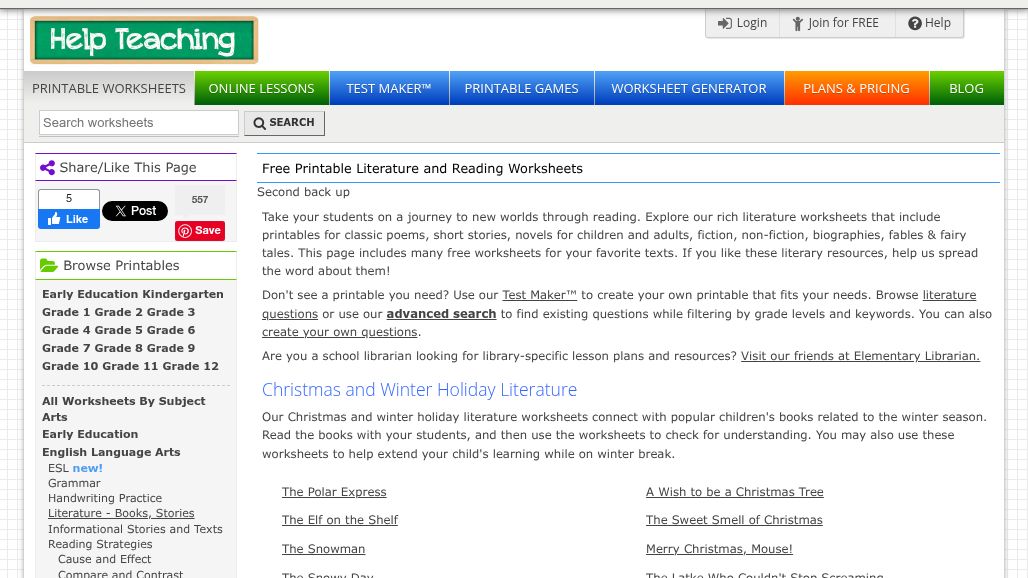Select PLANS & PRICING in the navigation
Image resolution: width=1028 pixels, height=578 pixels.
(x=856, y=88)
